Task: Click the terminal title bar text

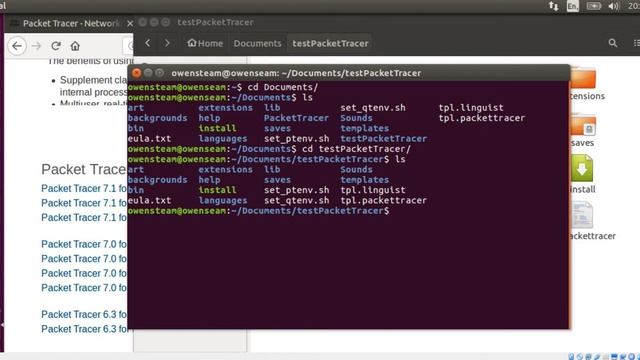Action: (296, 73)
